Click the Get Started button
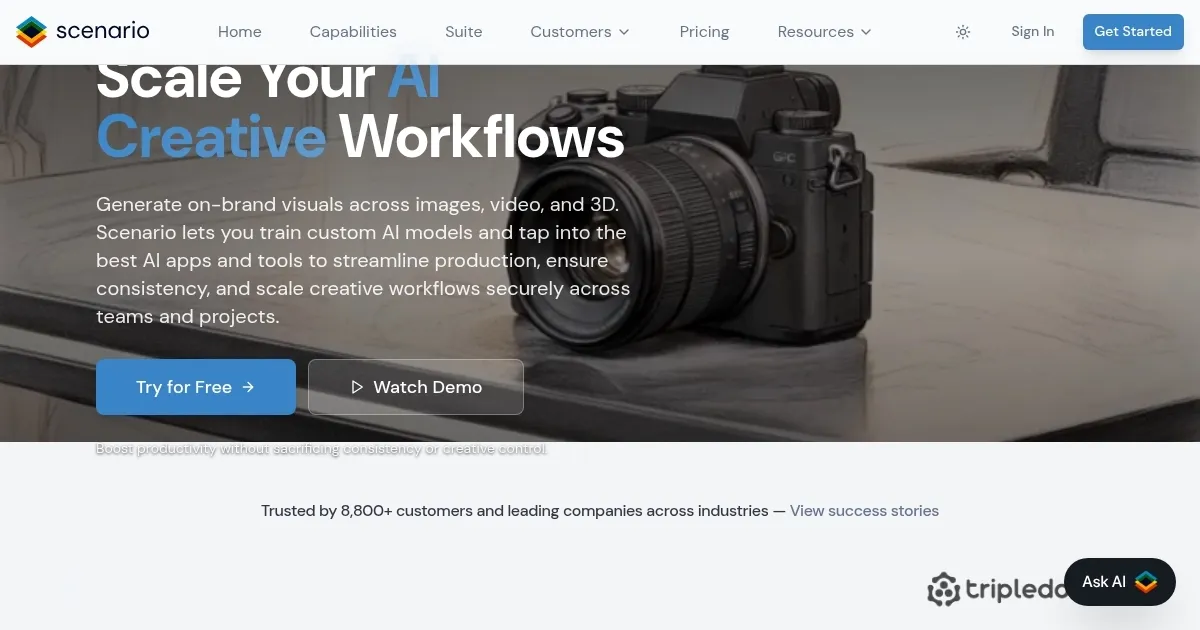Image resolution: width=1200 pixels, height=630 pixels. pos(1133,32)
